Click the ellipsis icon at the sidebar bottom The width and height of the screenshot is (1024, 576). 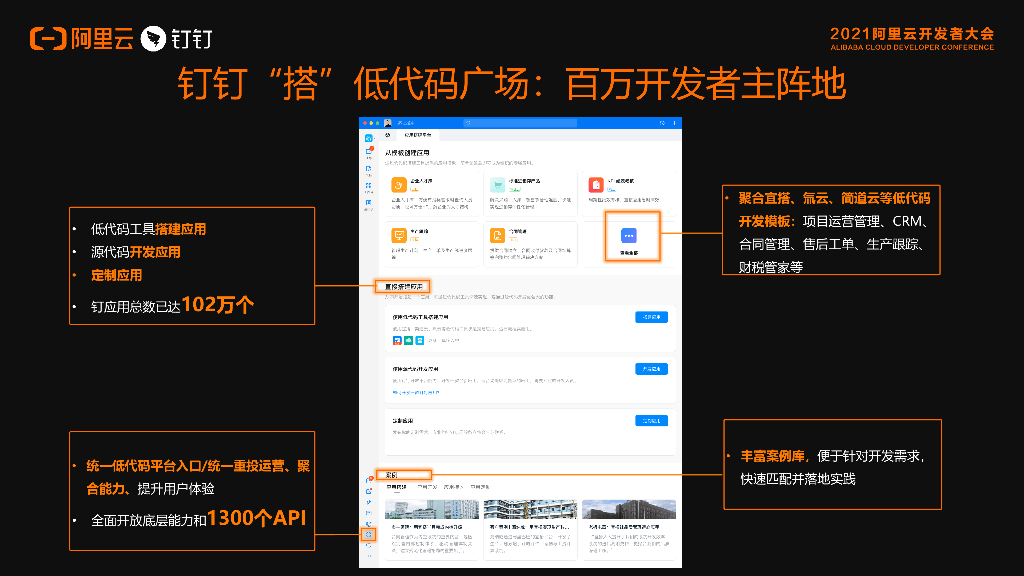pos(368,556)
